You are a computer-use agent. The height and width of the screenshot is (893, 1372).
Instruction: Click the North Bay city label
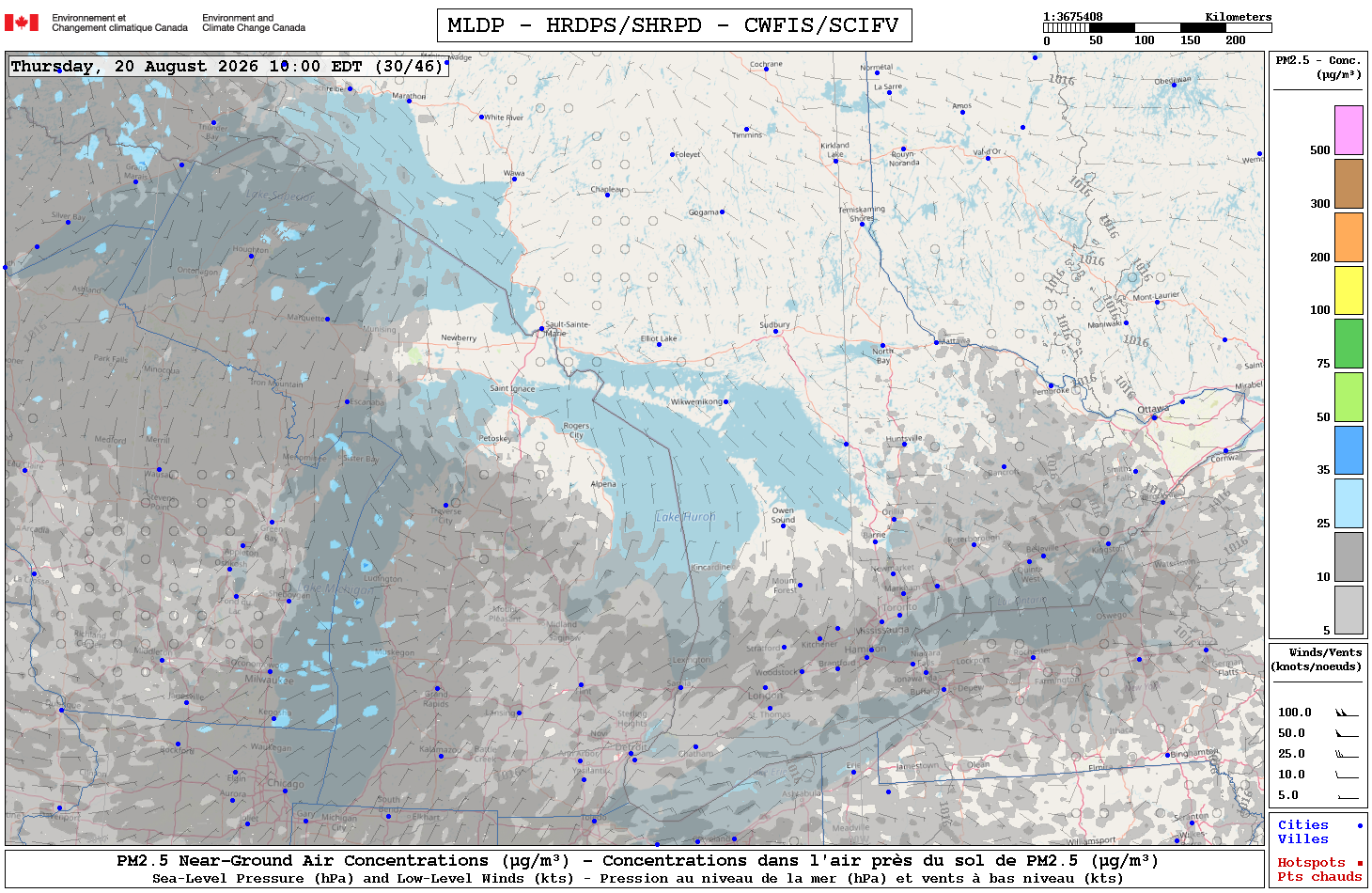[x=882, y=355]
